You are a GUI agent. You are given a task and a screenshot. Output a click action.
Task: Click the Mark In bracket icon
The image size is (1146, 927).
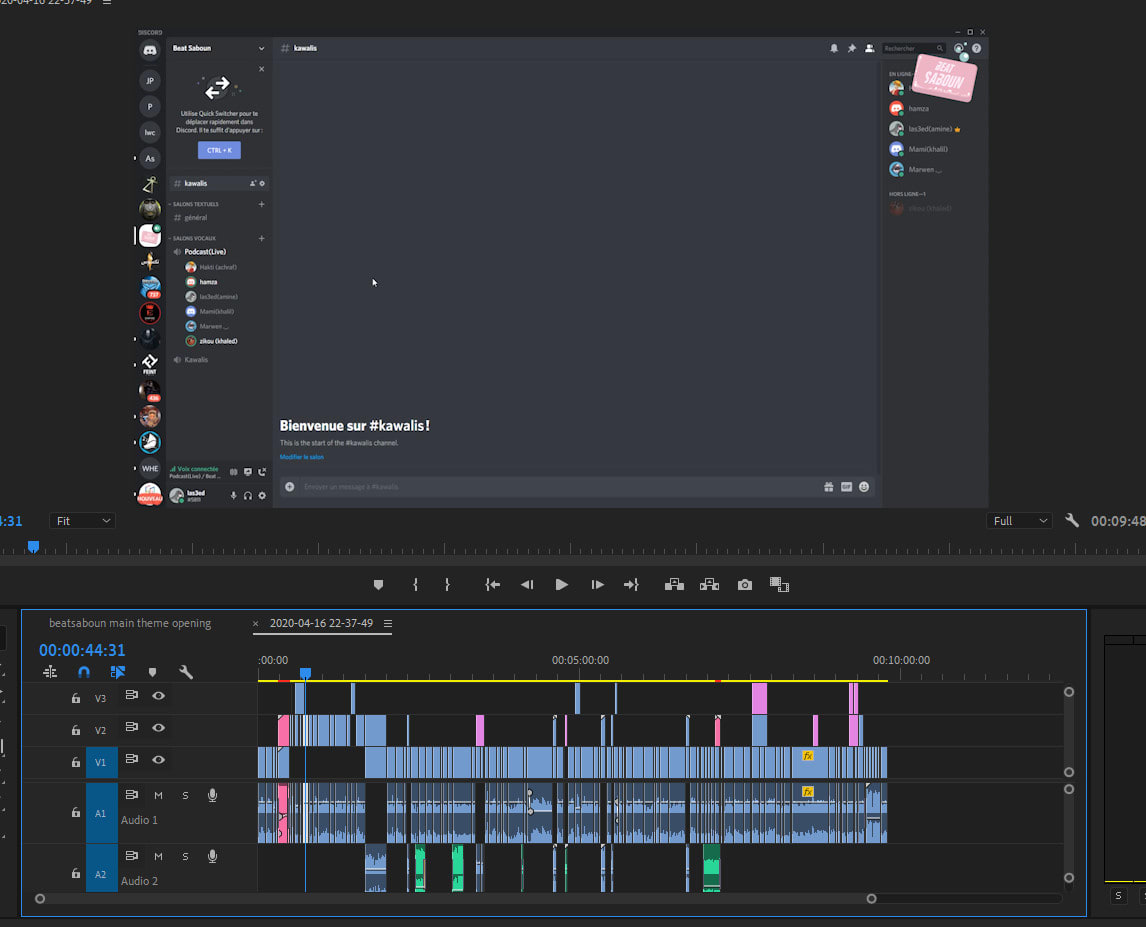[415, 585]
